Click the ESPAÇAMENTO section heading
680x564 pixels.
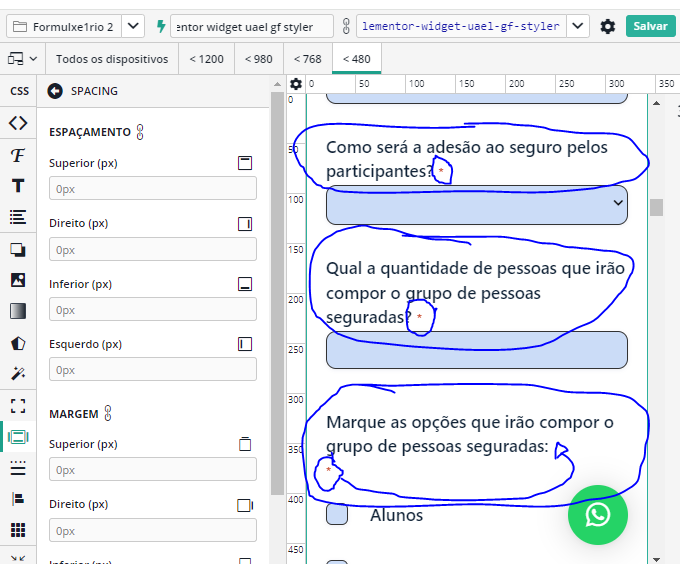(90, 132)
